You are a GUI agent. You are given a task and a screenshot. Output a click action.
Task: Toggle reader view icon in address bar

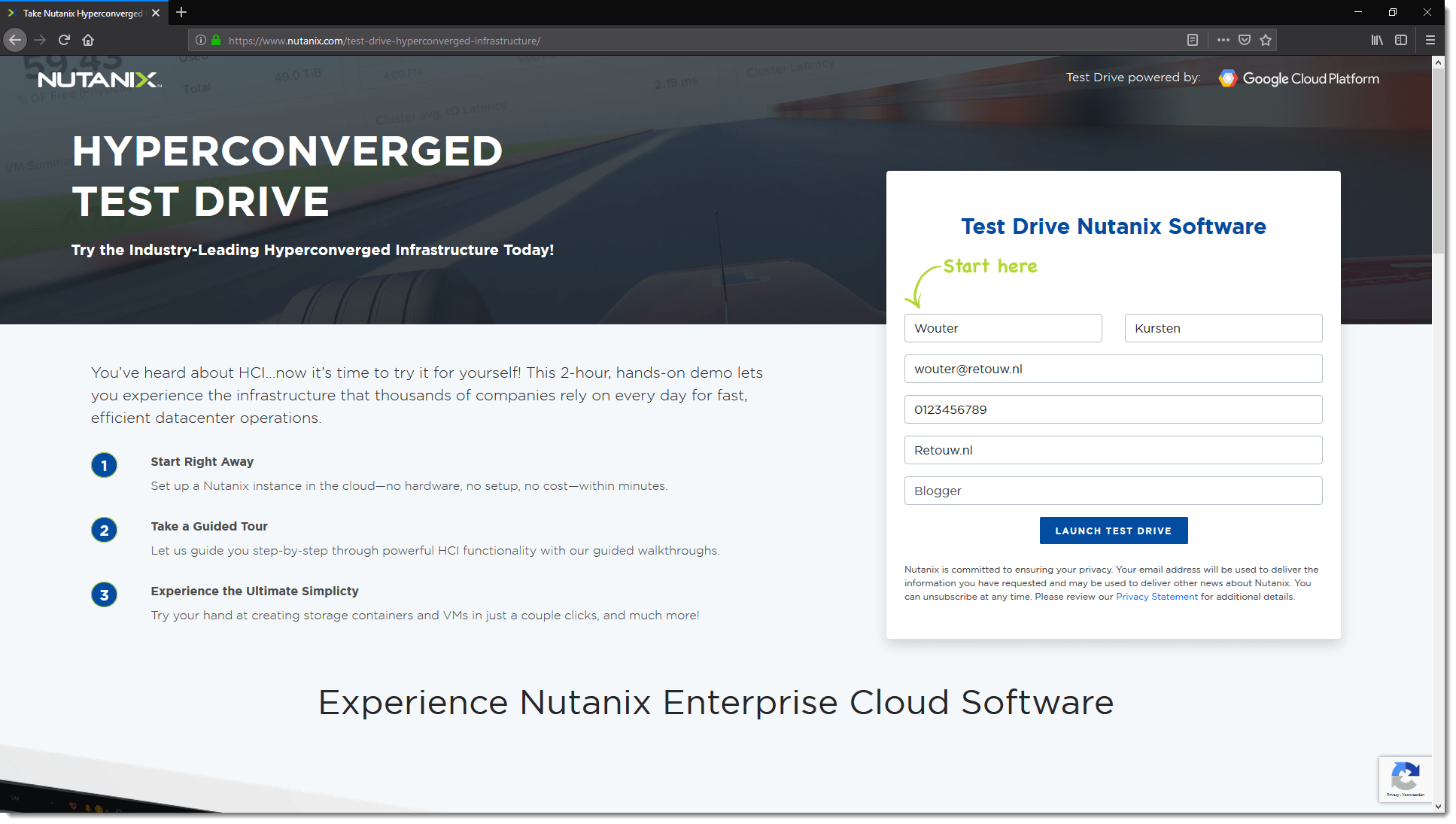[1193, 40]
